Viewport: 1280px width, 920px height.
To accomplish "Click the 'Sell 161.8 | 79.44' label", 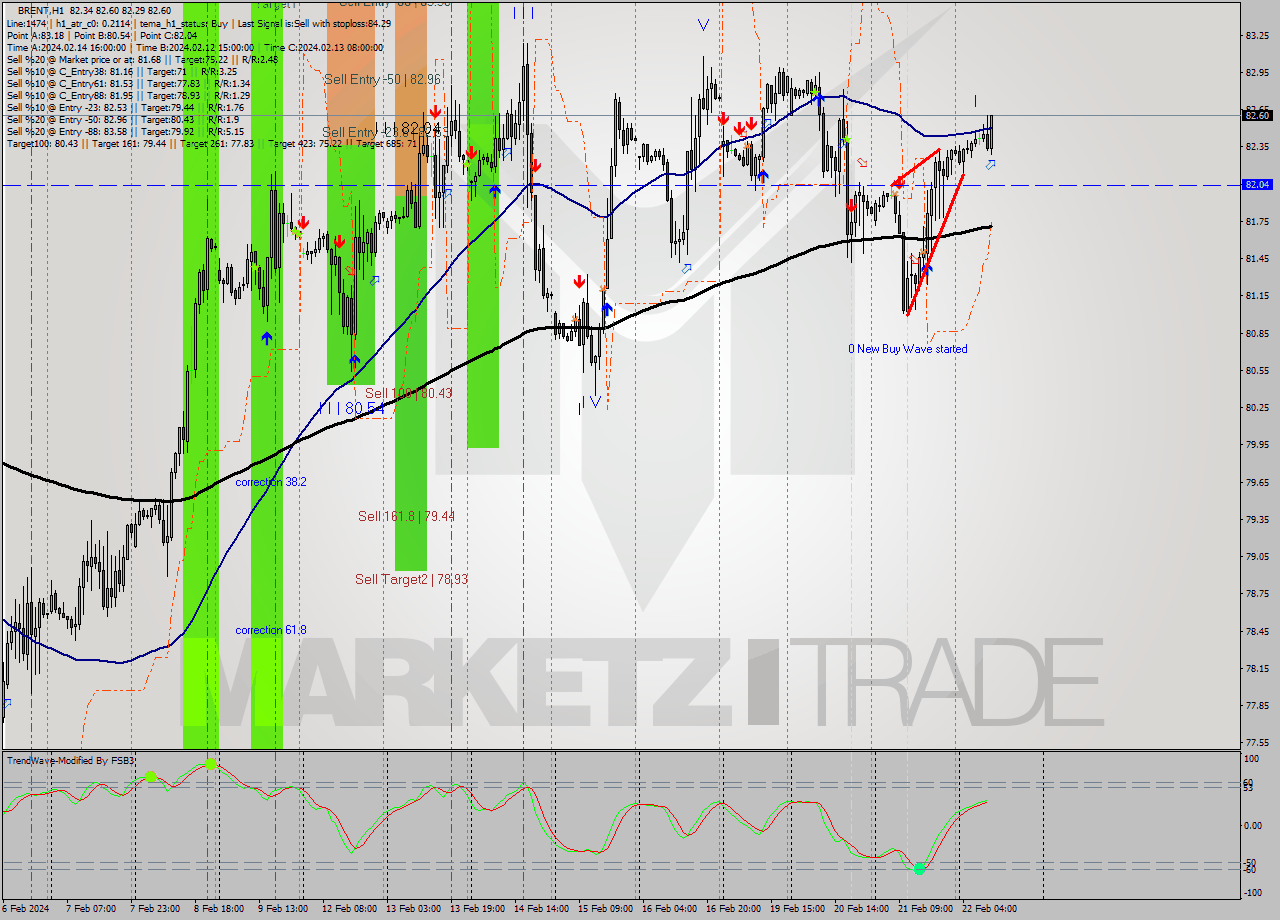I will coord(406,516).
